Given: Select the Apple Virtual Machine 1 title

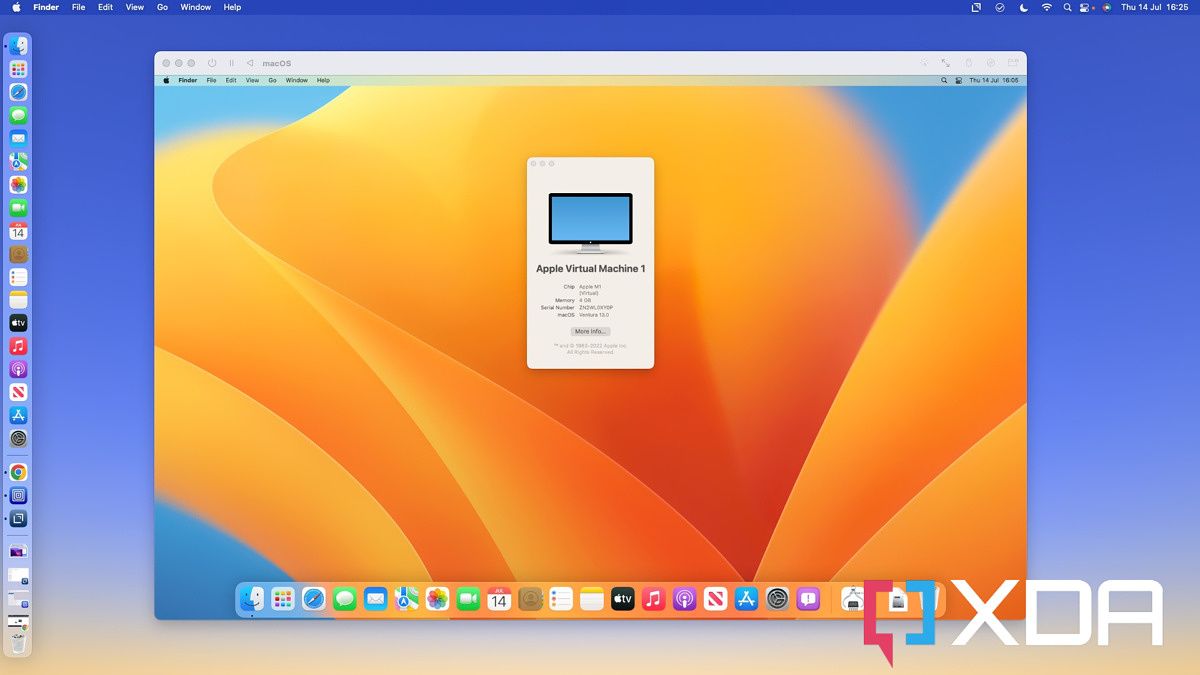Looking at the screenshot, I should pyautogui.click(x=591, y=269).
